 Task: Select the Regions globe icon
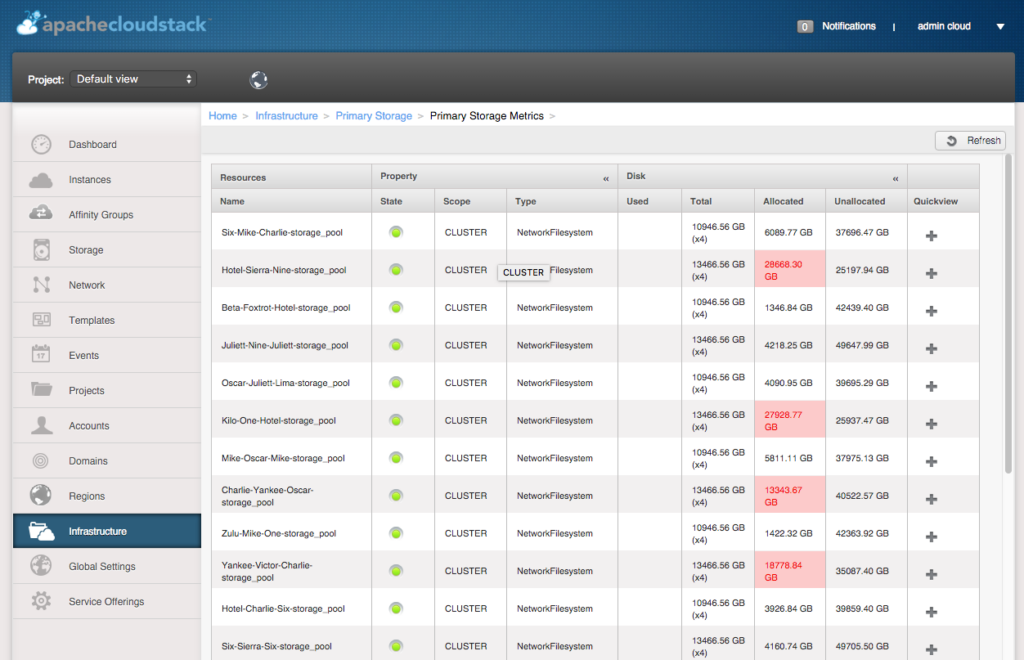coord(40,495)
